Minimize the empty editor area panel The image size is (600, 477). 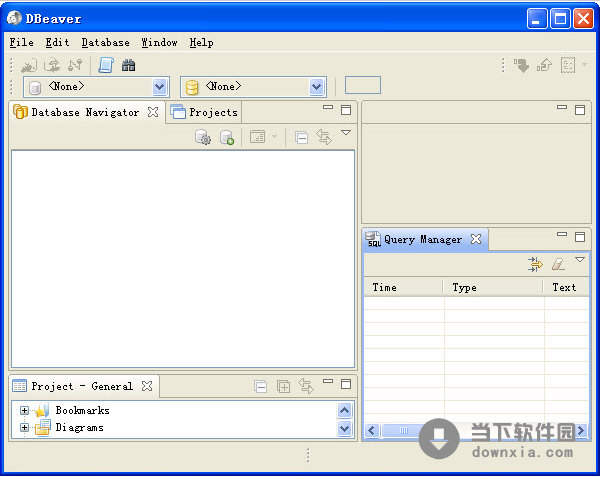[x=562, y=107]
